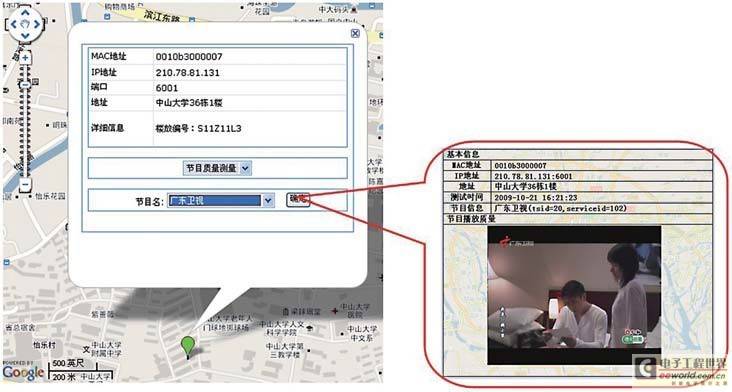Pan the map right with the right arrow
Screen dimensions: 732x392
(x=37, y=24)
